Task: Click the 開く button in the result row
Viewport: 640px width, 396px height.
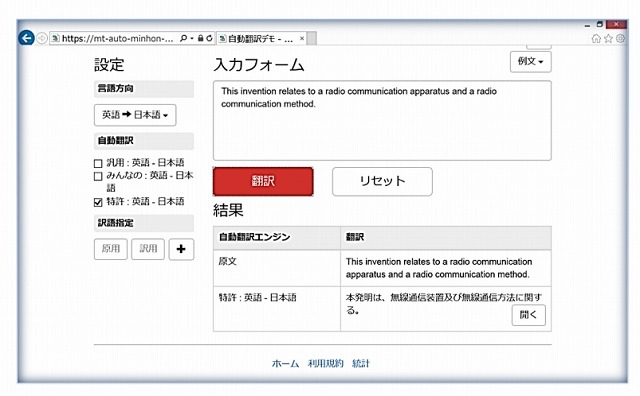Action: coord(529,315)
